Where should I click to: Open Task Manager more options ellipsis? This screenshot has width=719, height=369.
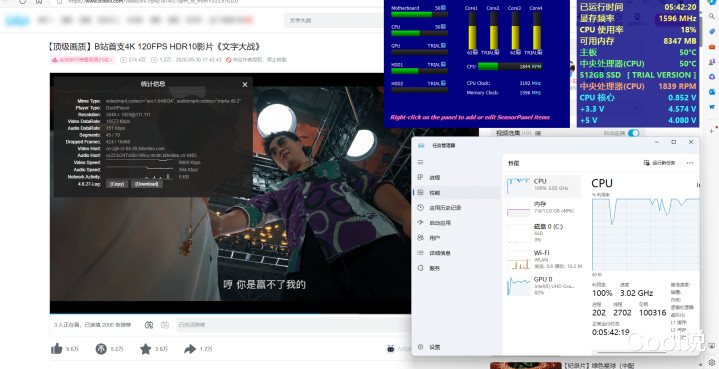coord(690,163)
